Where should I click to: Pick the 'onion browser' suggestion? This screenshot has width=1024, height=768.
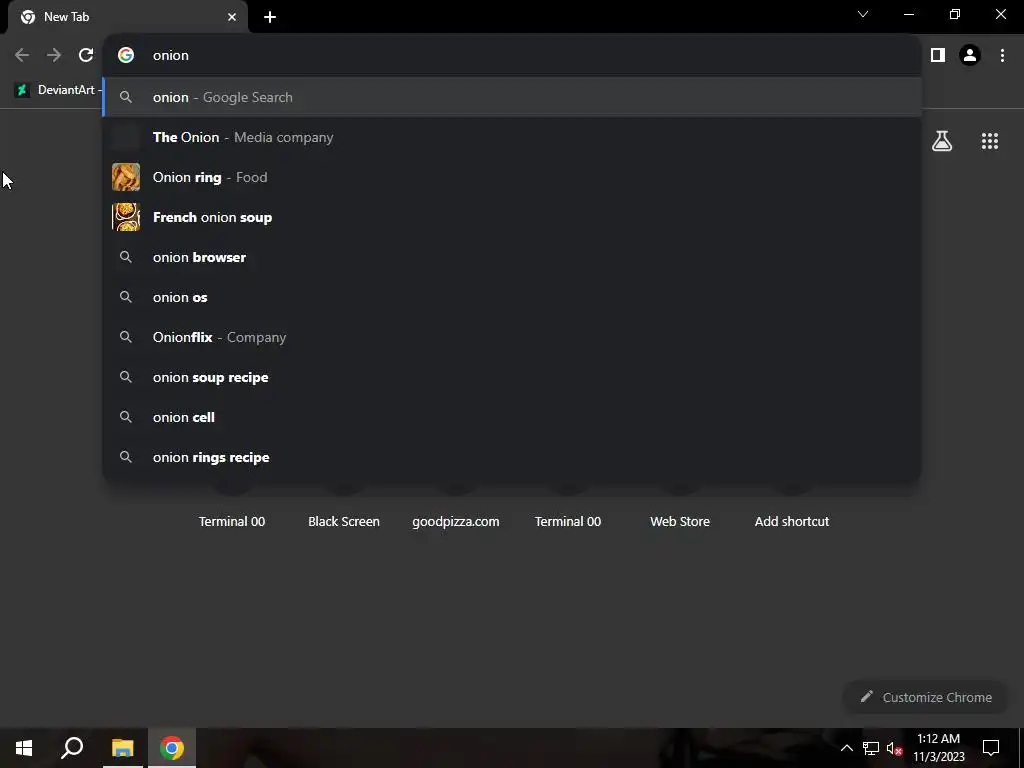point(512,257)
